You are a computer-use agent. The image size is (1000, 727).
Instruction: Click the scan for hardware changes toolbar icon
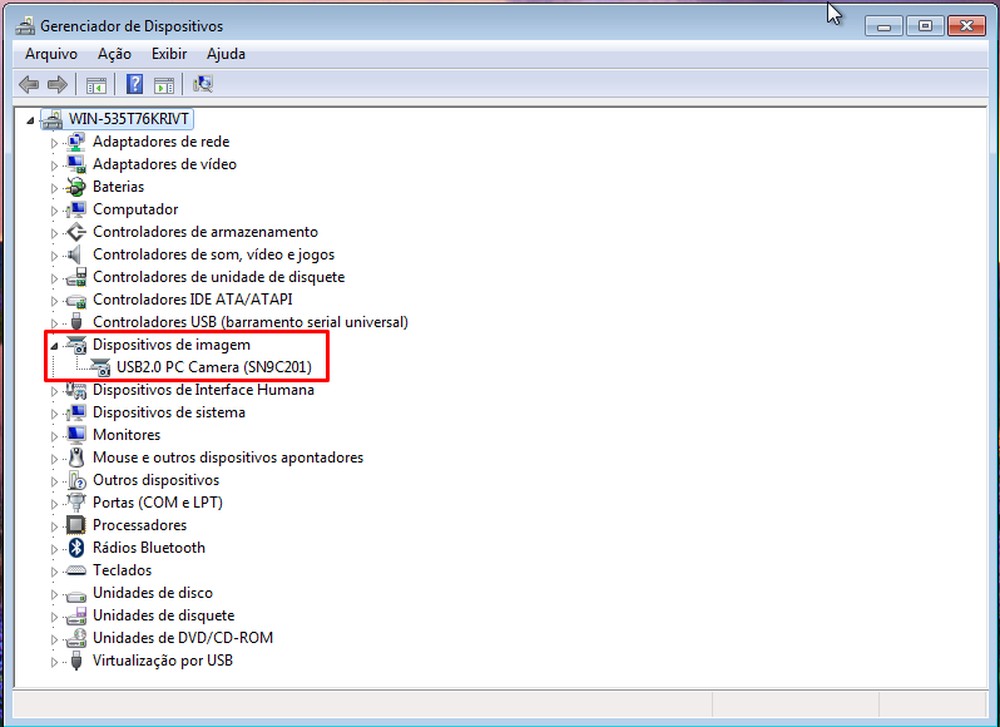202,84
